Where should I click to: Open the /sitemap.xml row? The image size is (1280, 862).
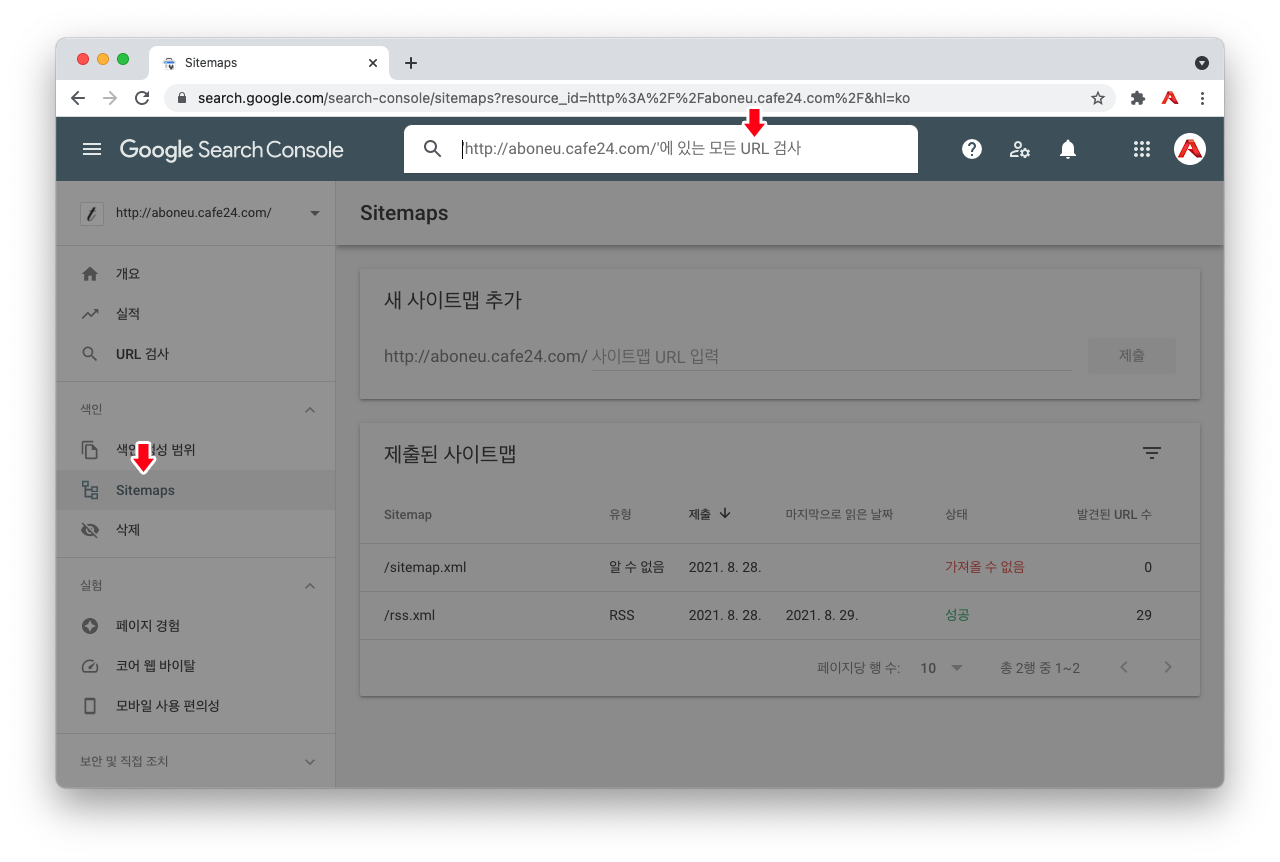point(780,567)
